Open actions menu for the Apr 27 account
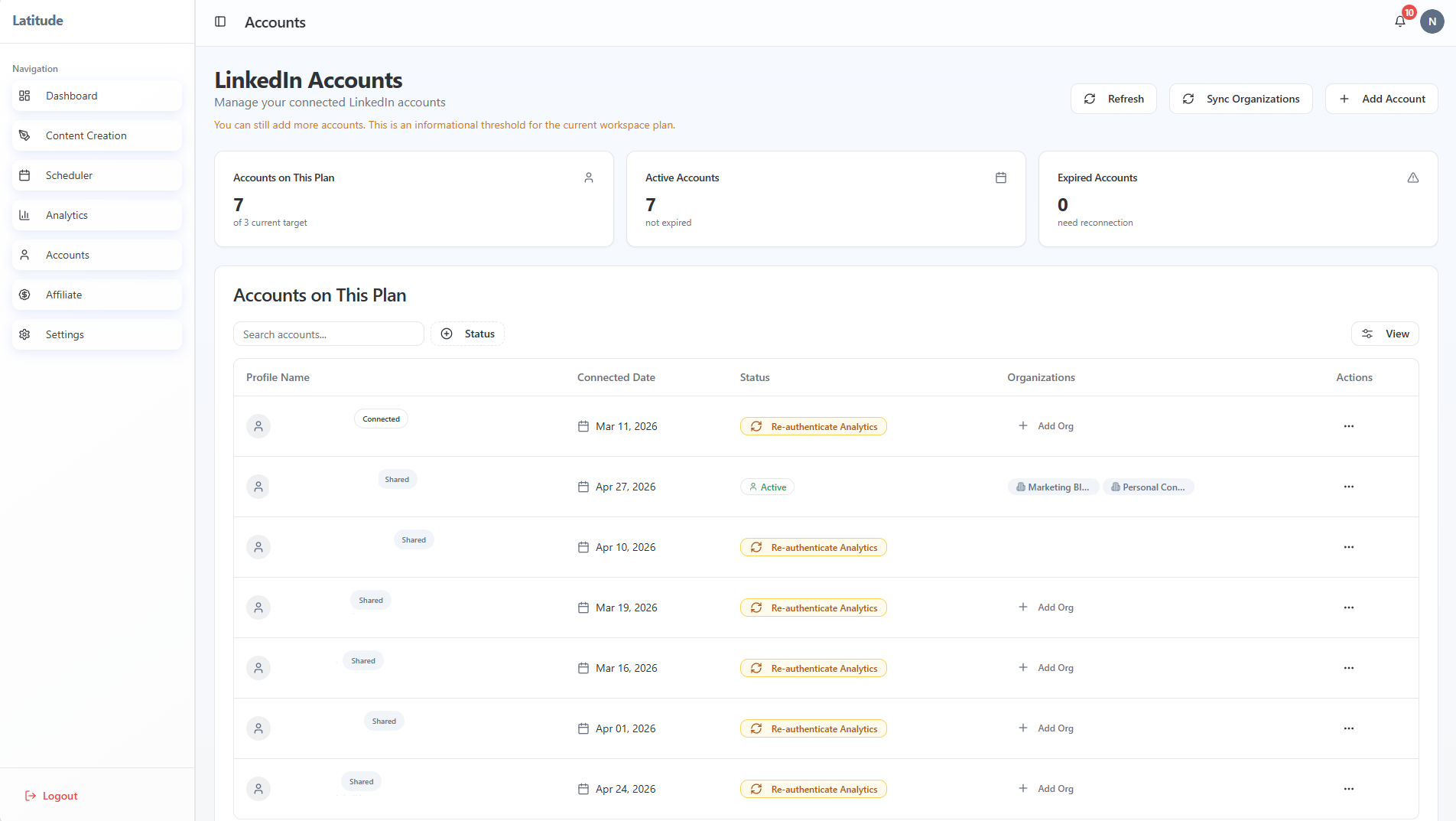 coord(1348,487)
